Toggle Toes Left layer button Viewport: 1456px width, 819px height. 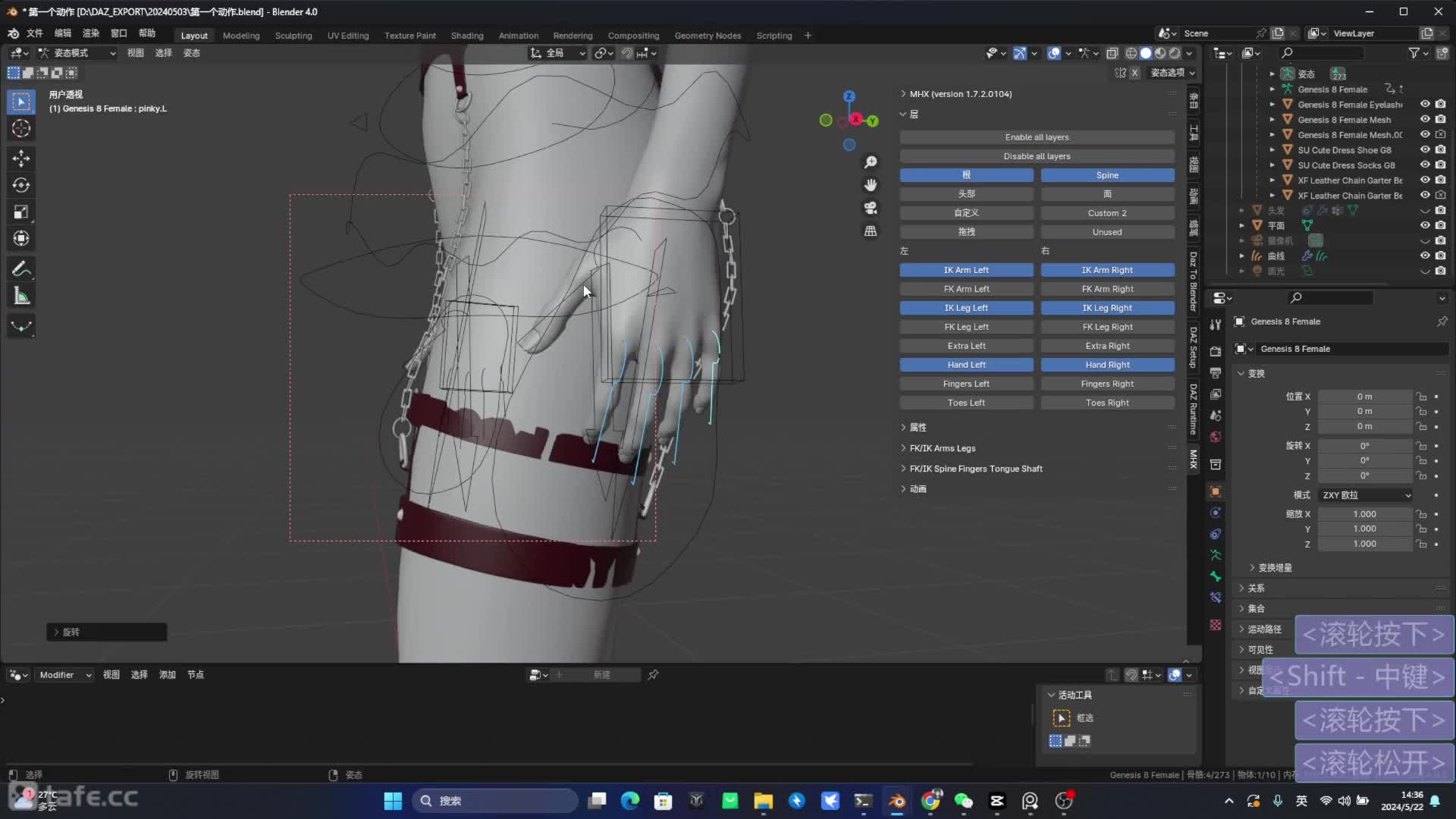point(966,403)
